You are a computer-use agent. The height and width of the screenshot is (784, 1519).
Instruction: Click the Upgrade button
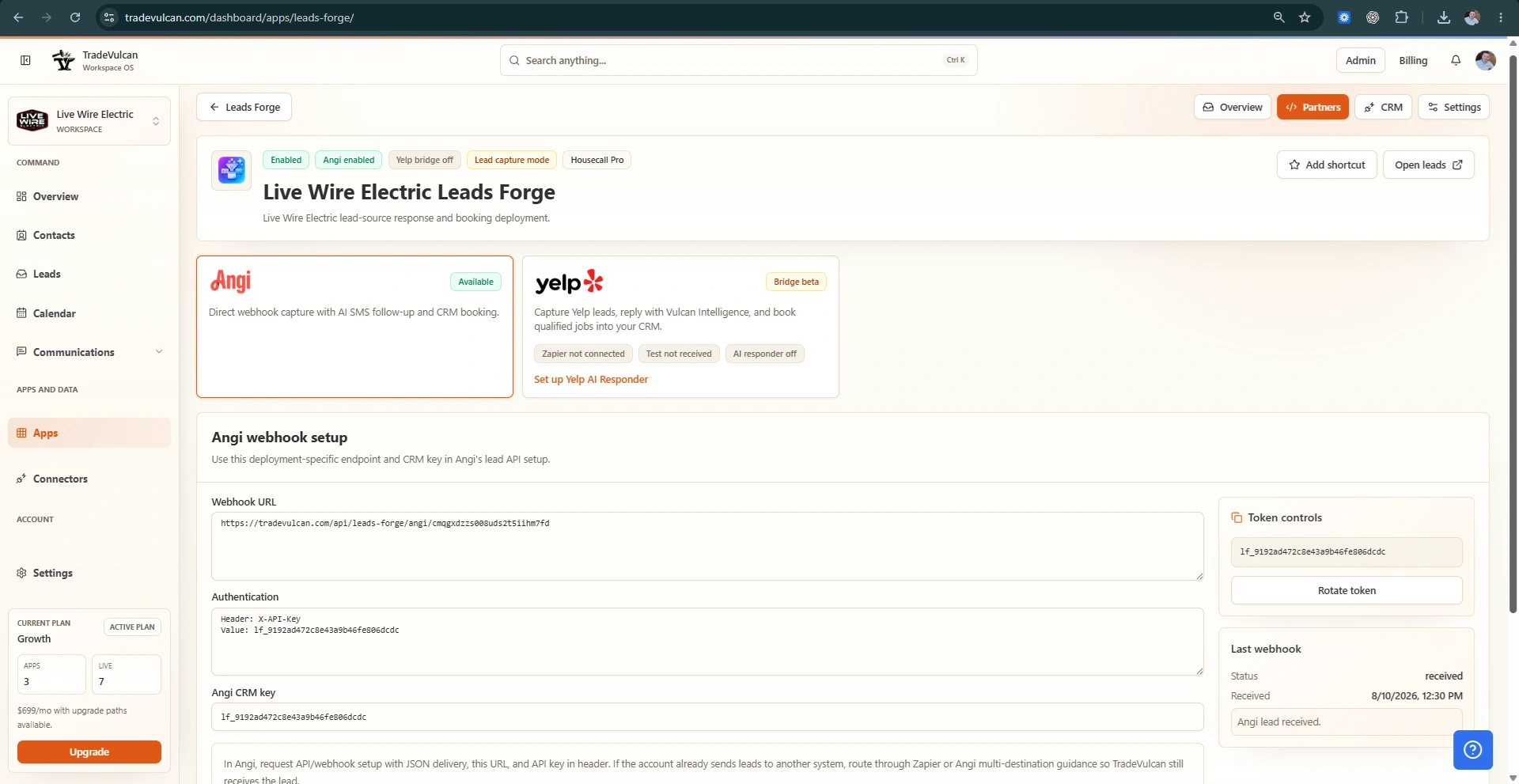click(x=89, y=752)
